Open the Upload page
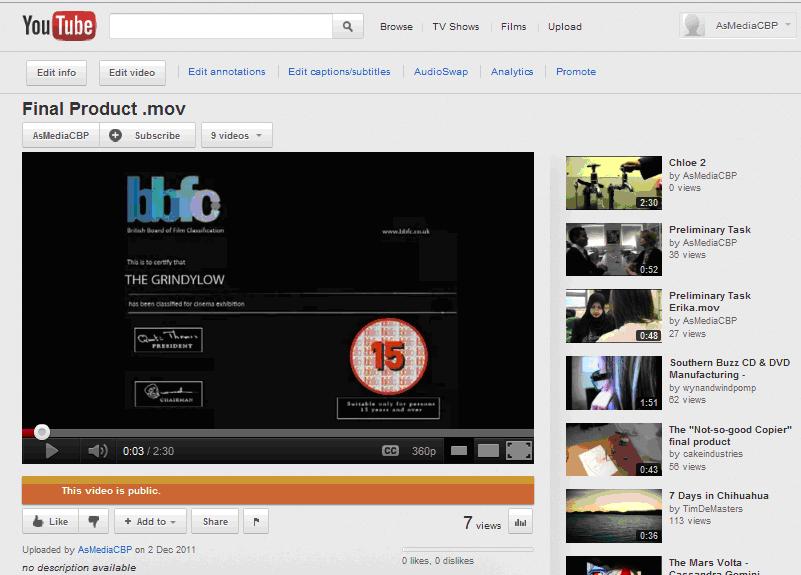801x575 pixels. [x=564, y=27]
